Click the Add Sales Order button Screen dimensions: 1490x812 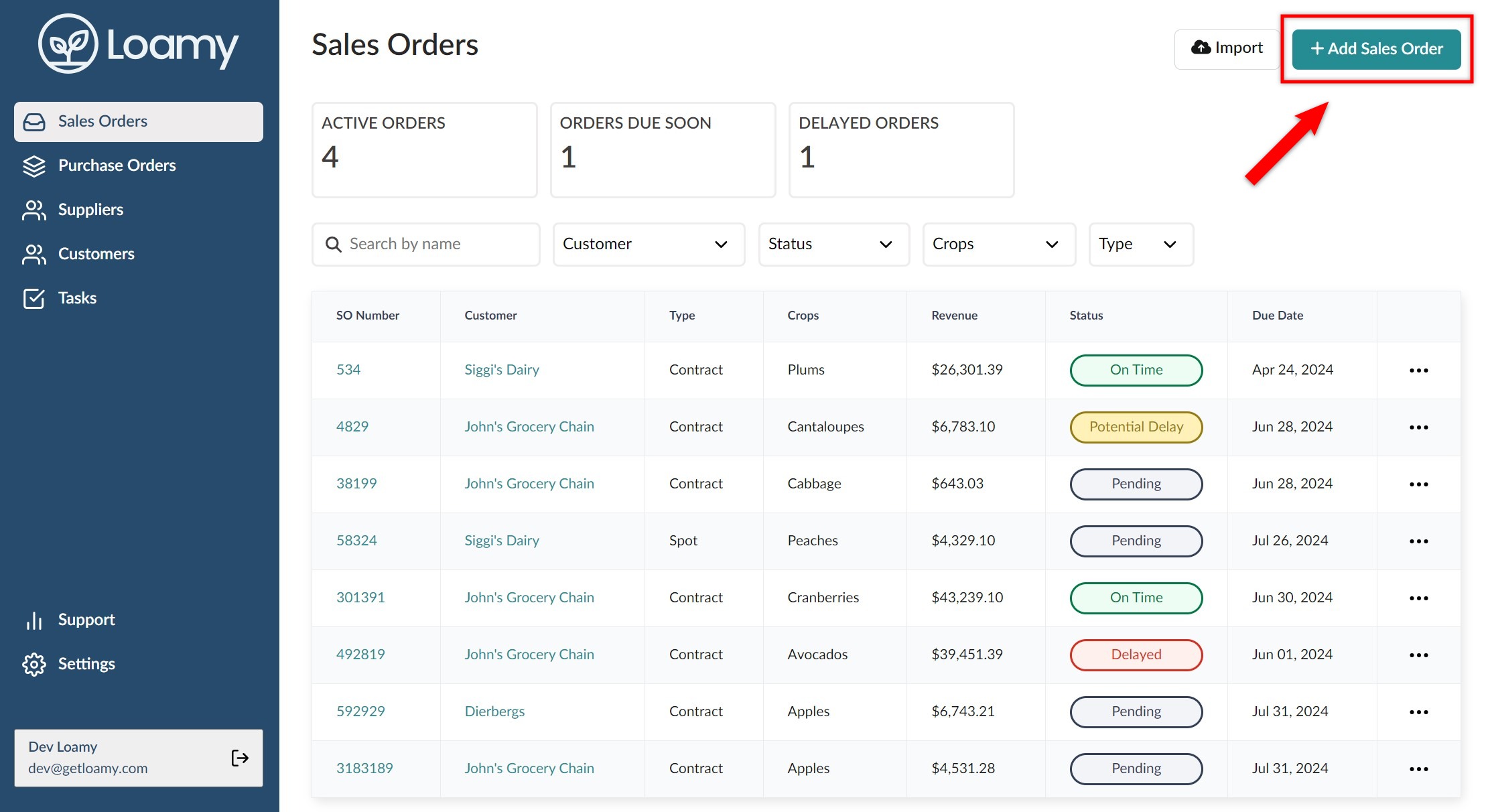(1376, 49)
